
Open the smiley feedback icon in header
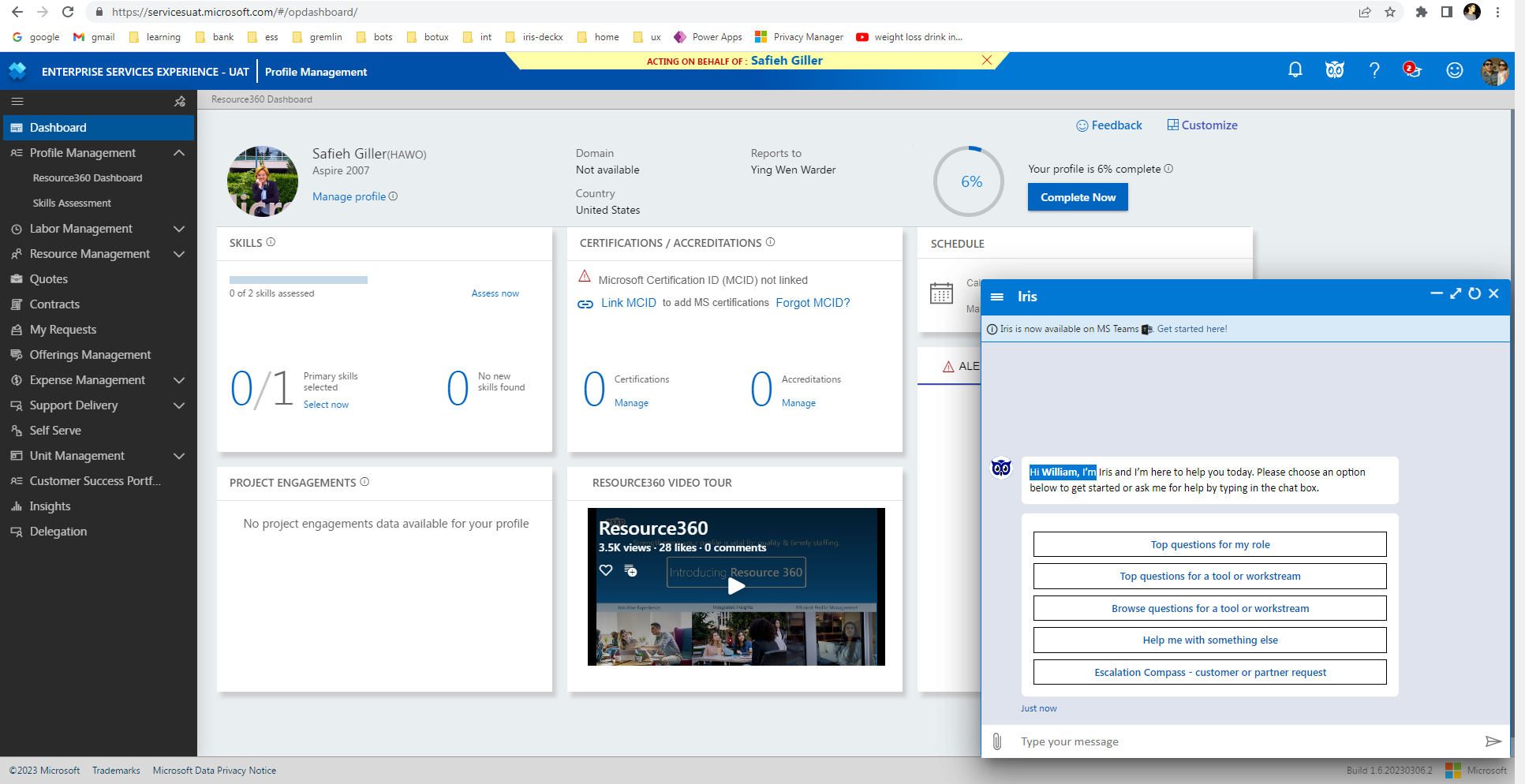coord(1454,70)
